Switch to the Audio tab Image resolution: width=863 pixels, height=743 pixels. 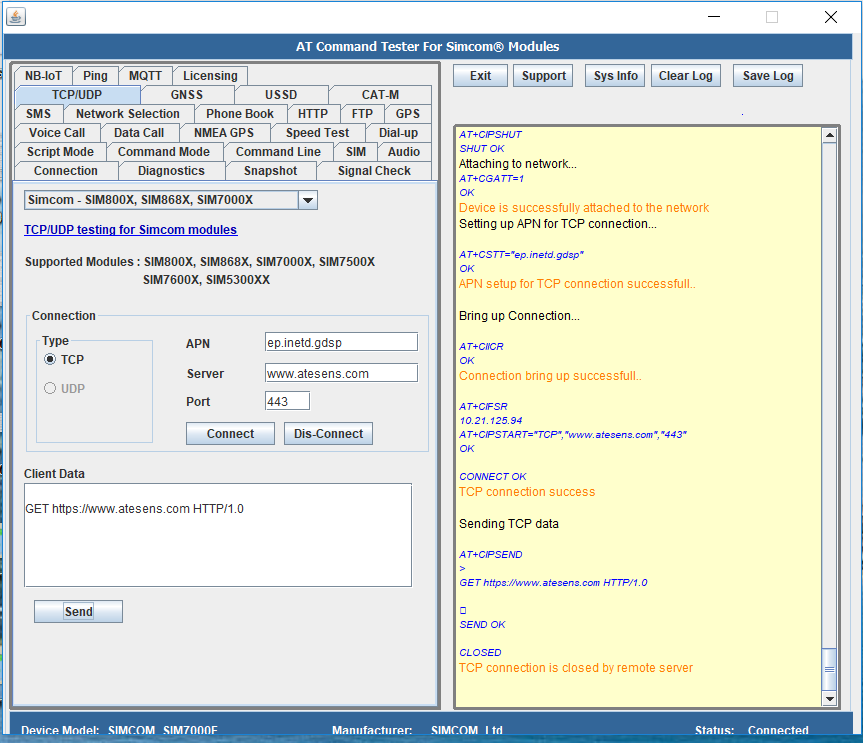pyautogui.click(x=404, y=151)
